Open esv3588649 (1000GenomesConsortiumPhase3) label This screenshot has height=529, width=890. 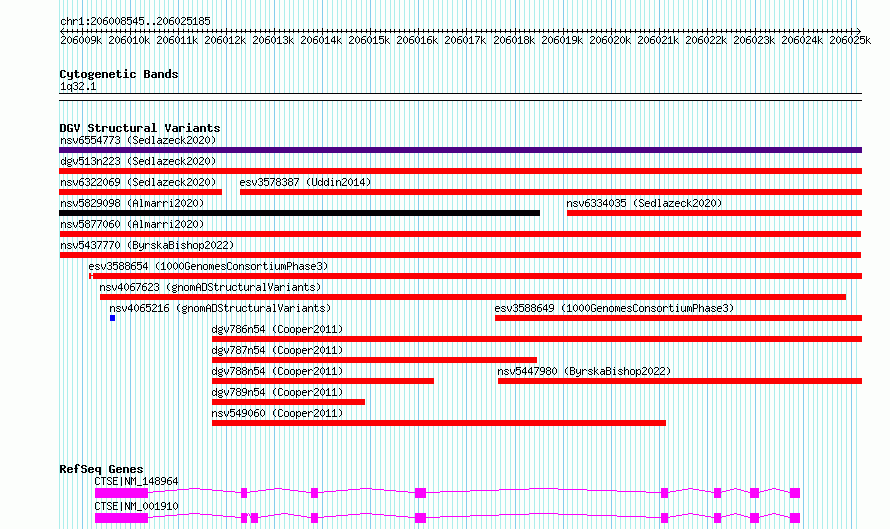(614, 308)
